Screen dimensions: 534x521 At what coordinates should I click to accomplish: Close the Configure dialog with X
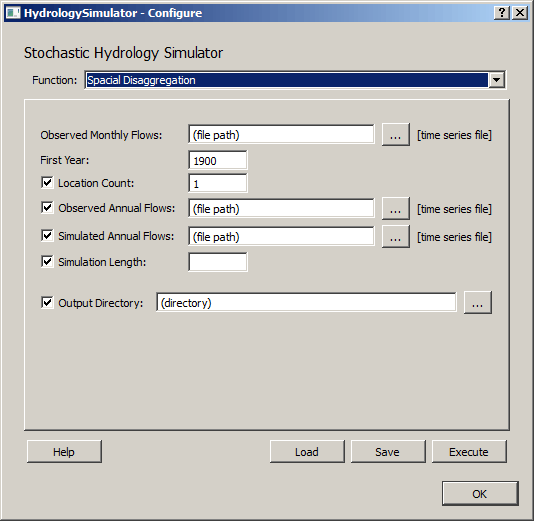pos(520,13)
